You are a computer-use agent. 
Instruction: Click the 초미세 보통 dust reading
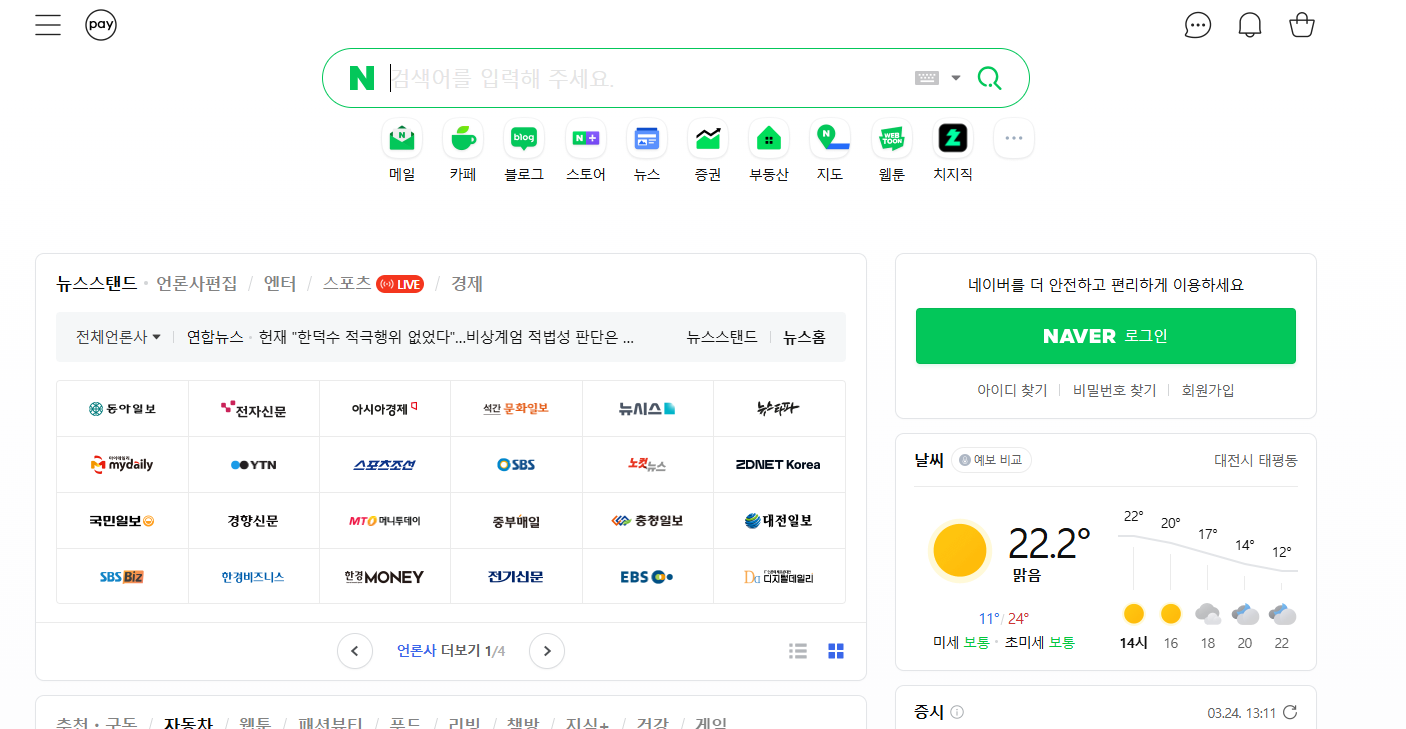click(x=1040, y=643)
